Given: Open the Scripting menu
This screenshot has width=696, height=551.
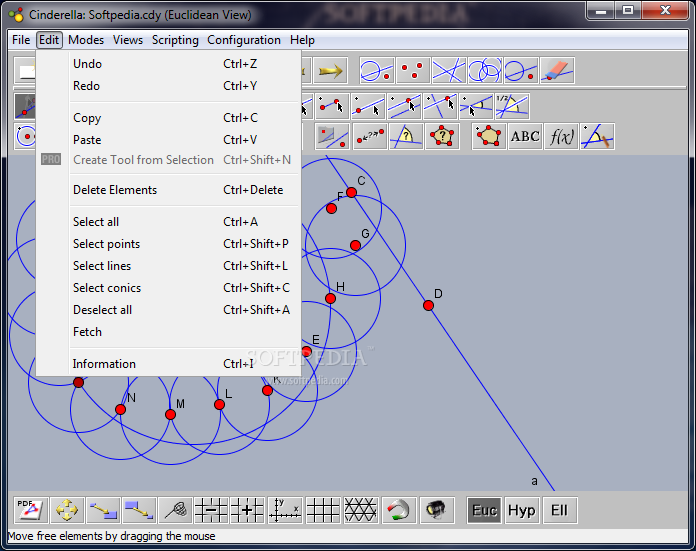Looking at the screenshot, I should [x=175, y=40].
